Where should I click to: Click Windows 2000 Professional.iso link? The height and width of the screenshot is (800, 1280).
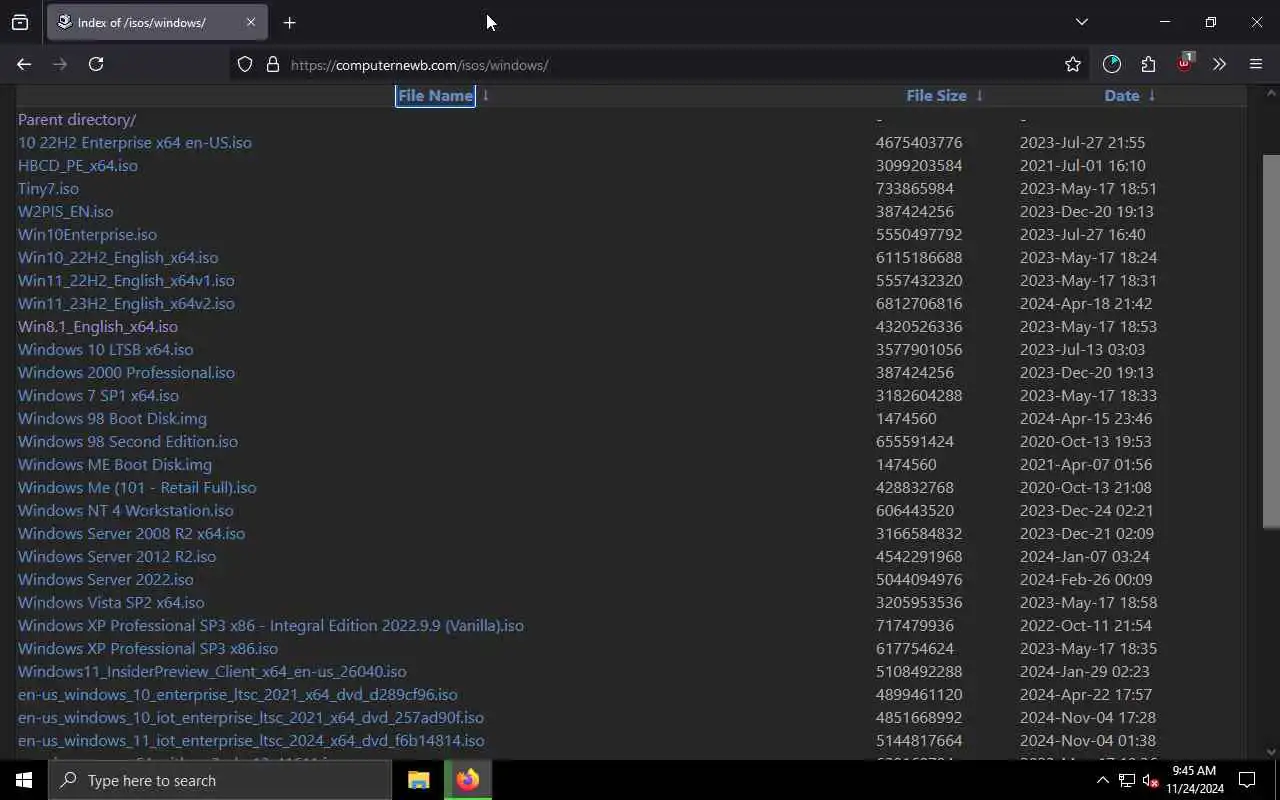click(126, 373)
